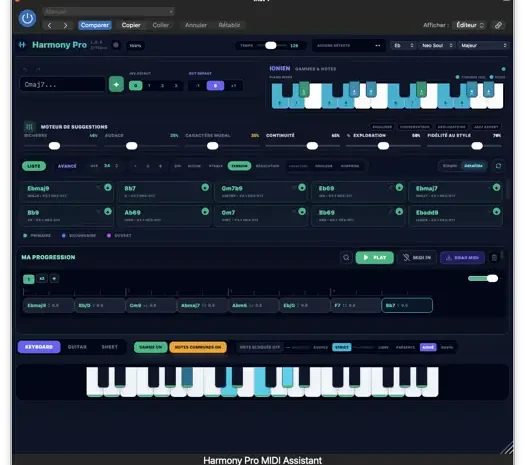This screenshot has height=465, width=525.
Task: Select the Simple display mode
Action: (450, 166)
